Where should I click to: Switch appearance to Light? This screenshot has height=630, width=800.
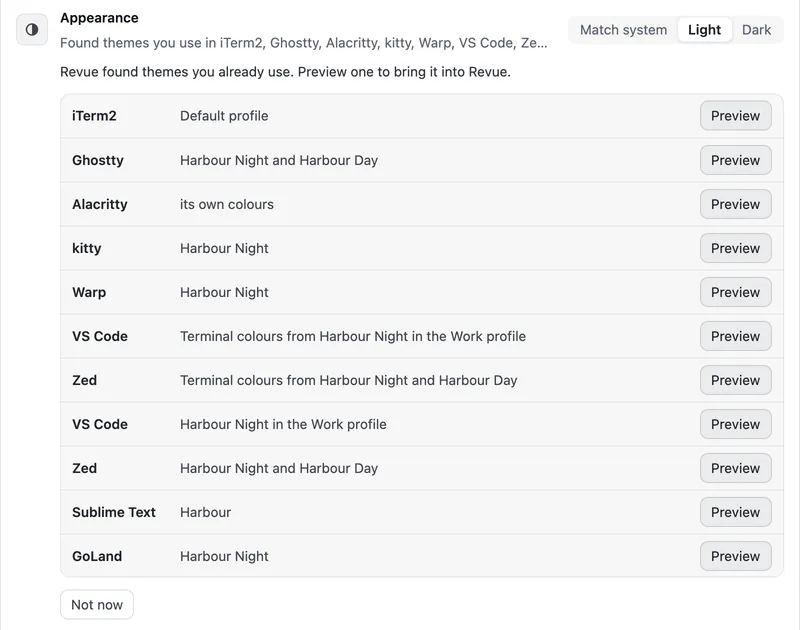pos(704,30)
